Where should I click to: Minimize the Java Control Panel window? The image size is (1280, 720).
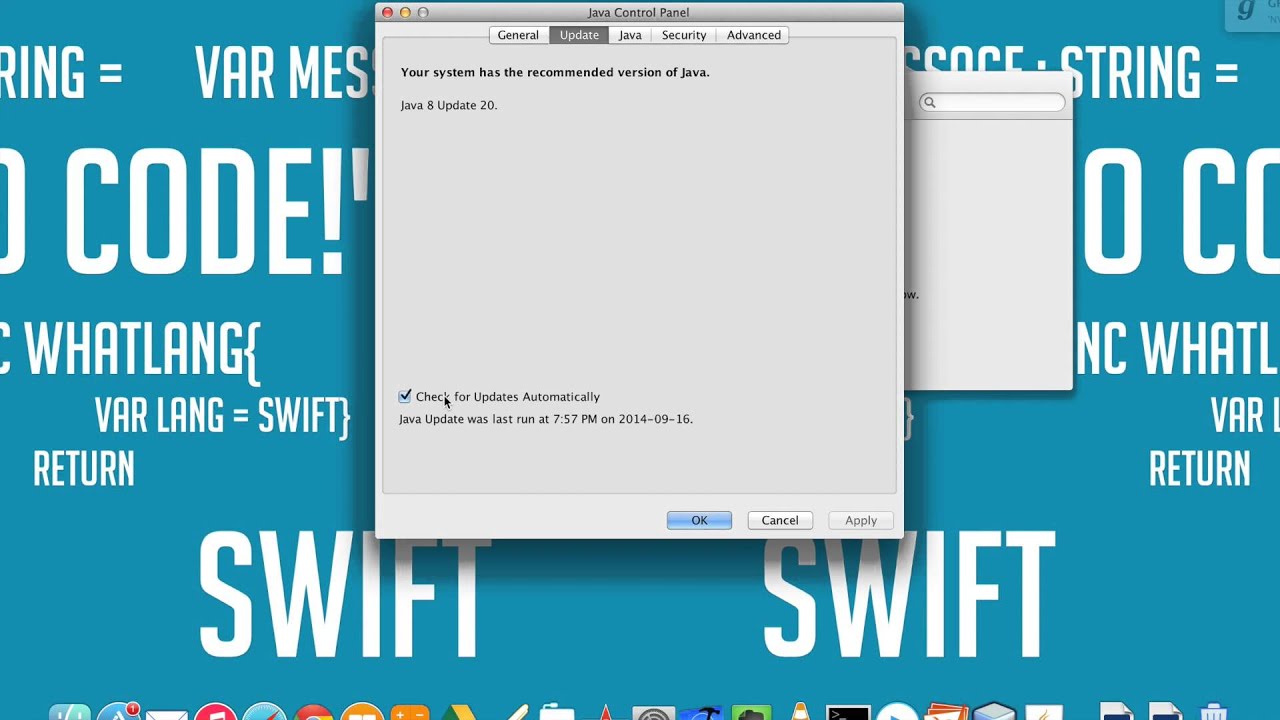tap(405, 12)
